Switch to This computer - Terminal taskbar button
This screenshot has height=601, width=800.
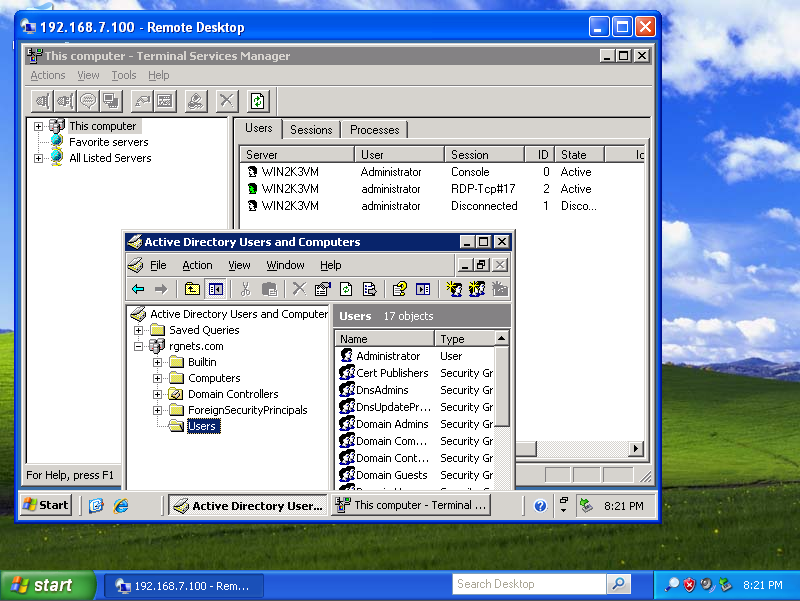click(411, 505)
